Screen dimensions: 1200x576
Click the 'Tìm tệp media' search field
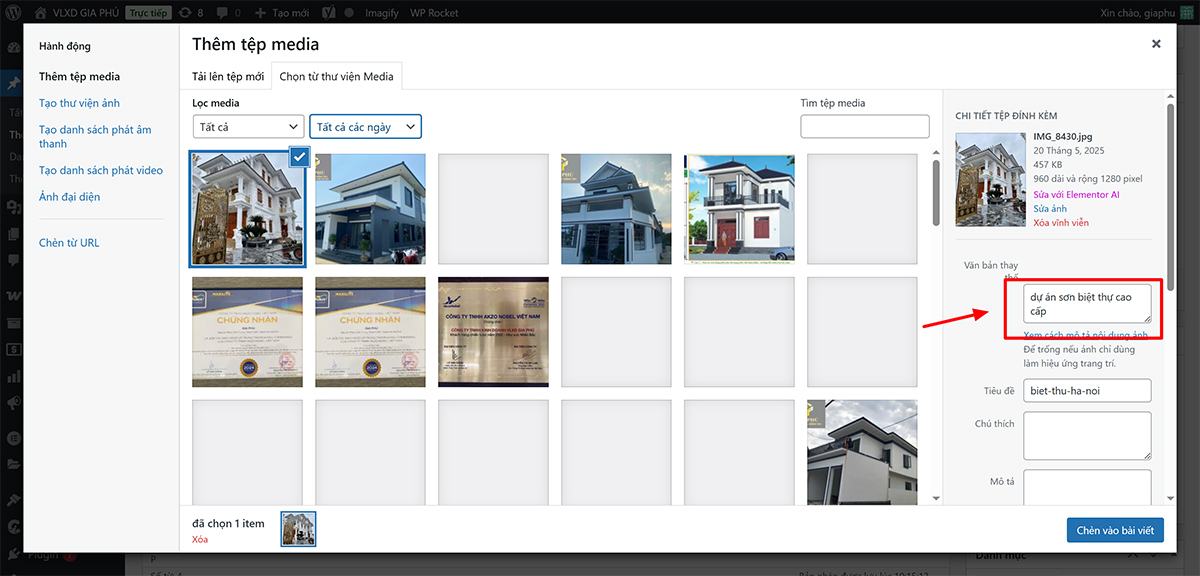864,127
